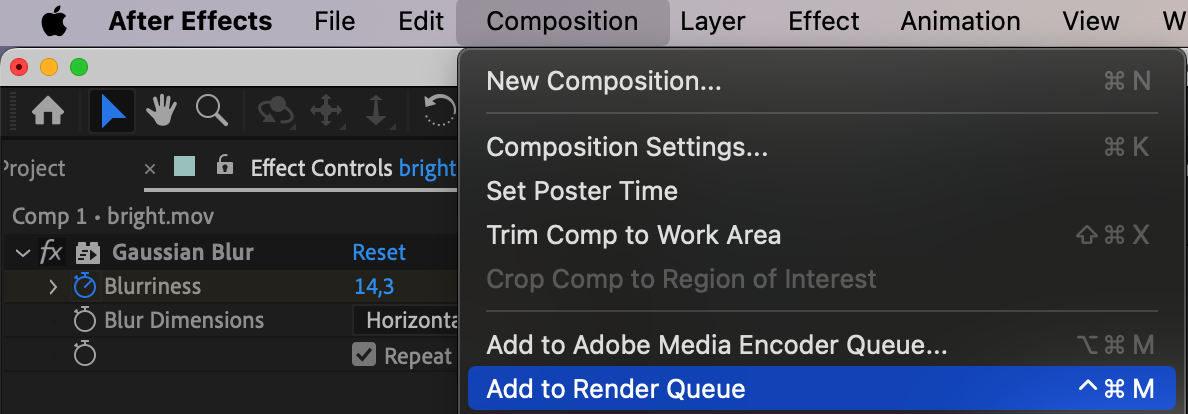Uncheck the Repeat edge pixels checkbox
This screenshot has width=1188, height=414.
(x=364, y=354)
